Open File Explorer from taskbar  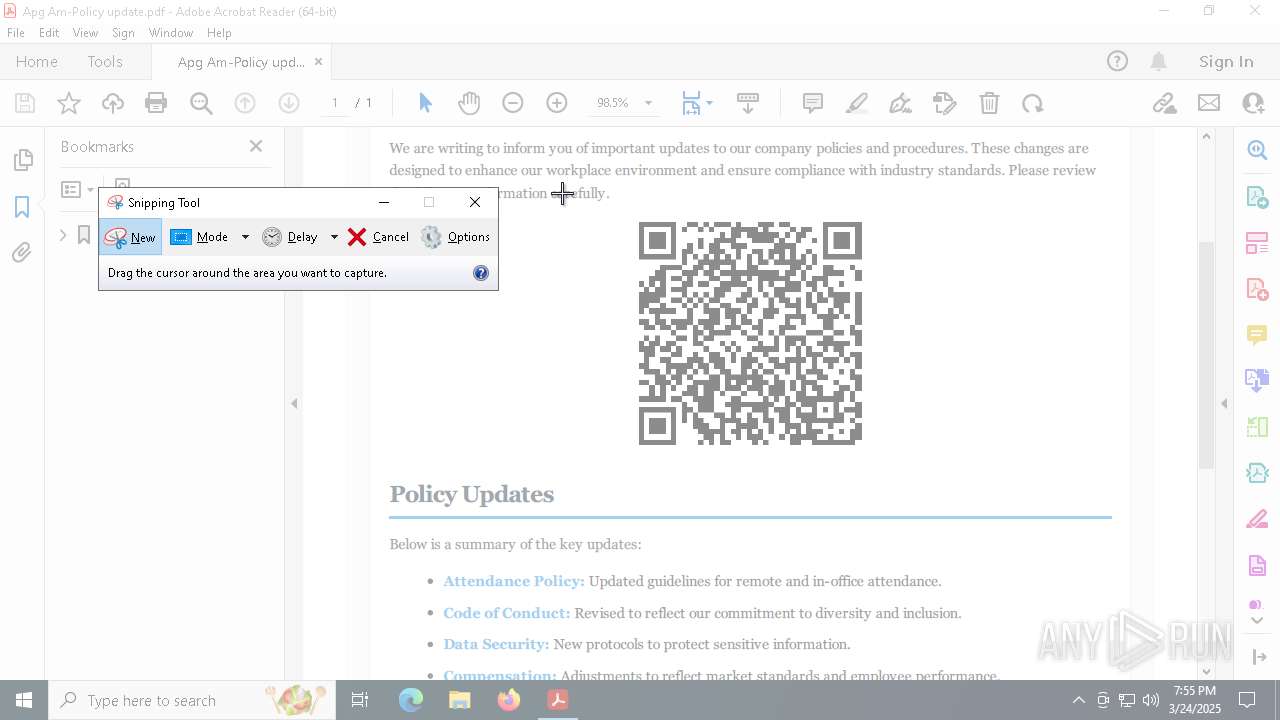pyautogui.click(x=460, y=700)
